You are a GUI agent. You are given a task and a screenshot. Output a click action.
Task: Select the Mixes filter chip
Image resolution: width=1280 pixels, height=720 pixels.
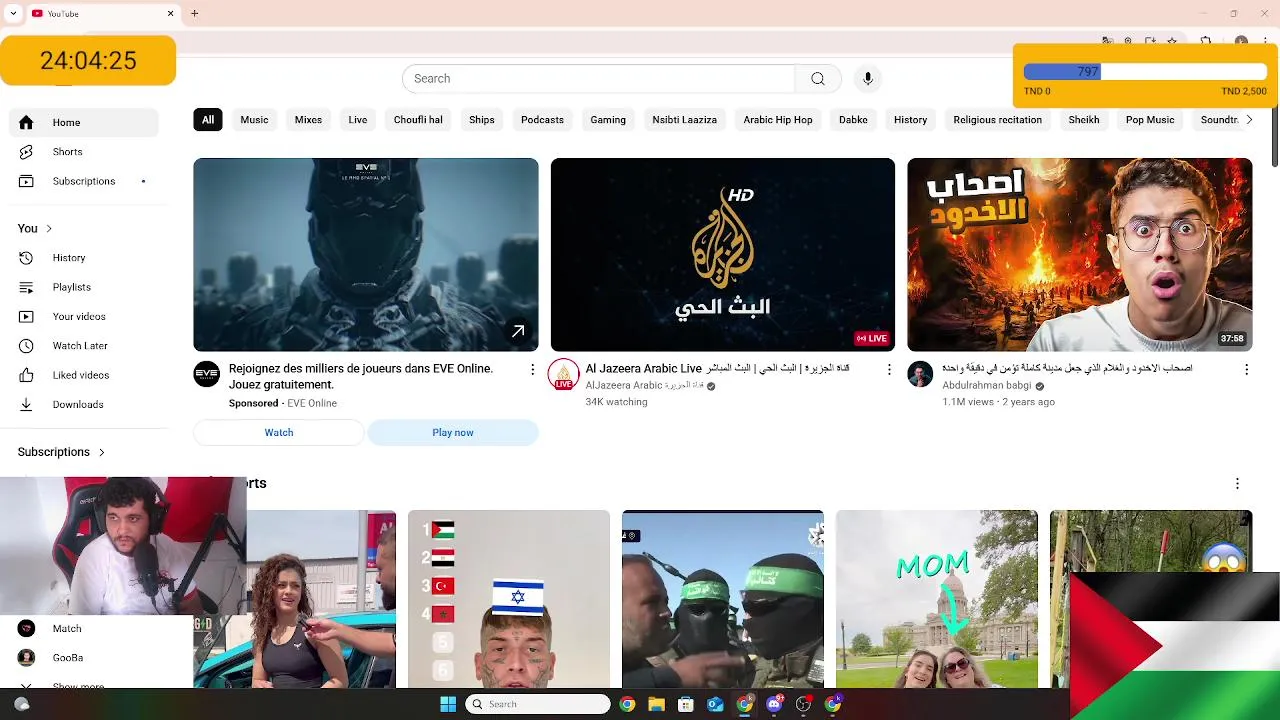click(x=308, y=120)
